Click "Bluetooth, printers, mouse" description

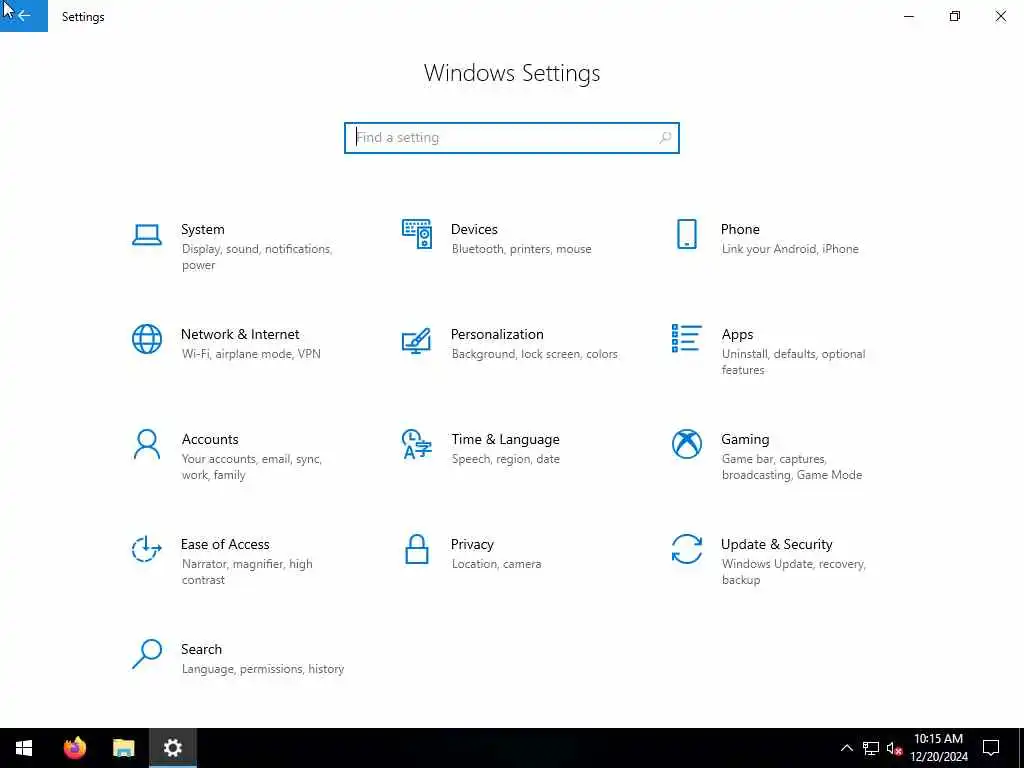(x=521, y=249)
